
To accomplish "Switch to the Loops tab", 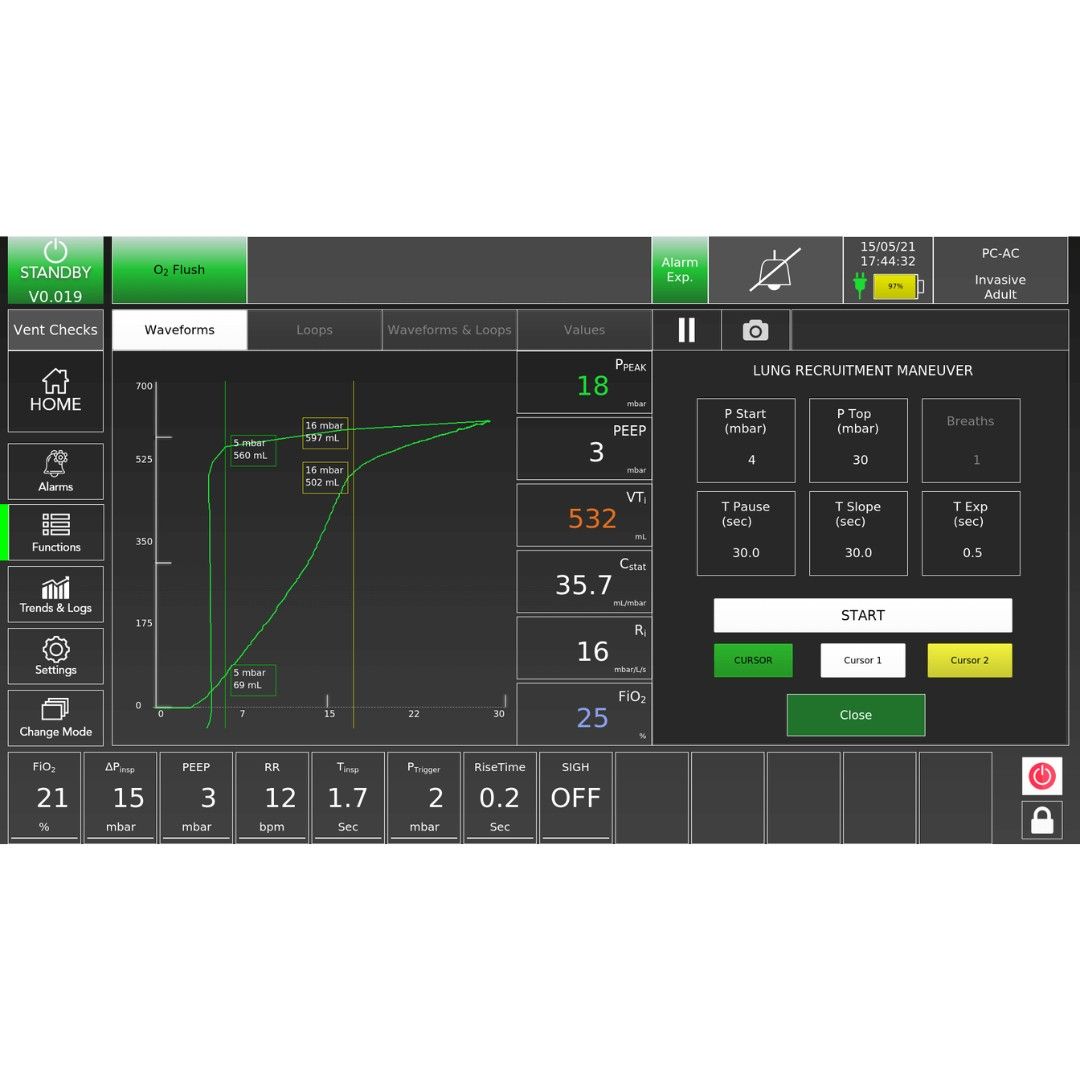I will [x=314, y=330].
